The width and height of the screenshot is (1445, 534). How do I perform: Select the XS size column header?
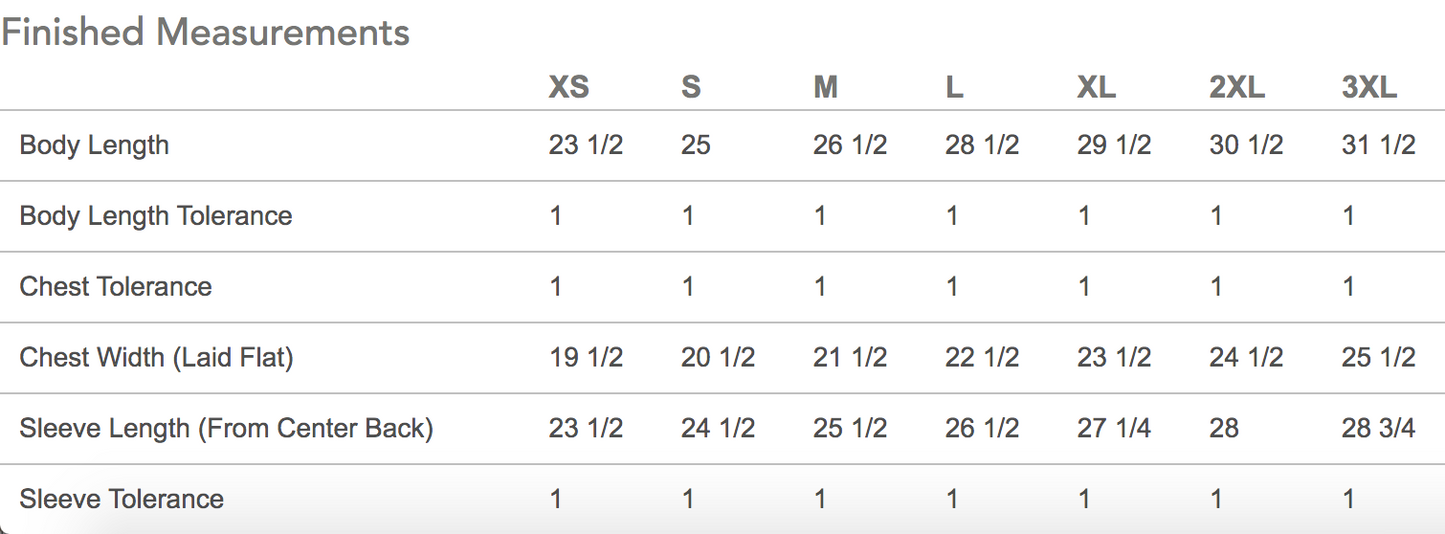coord(568,88)
